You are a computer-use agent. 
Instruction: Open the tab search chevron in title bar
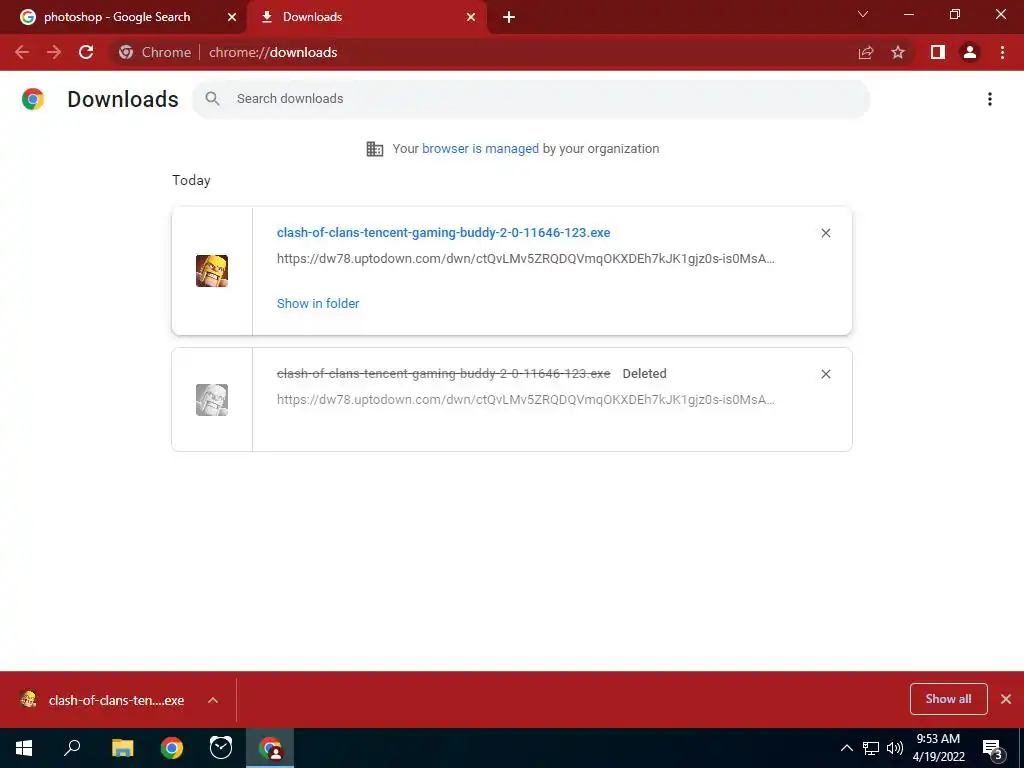coord(863,14)
